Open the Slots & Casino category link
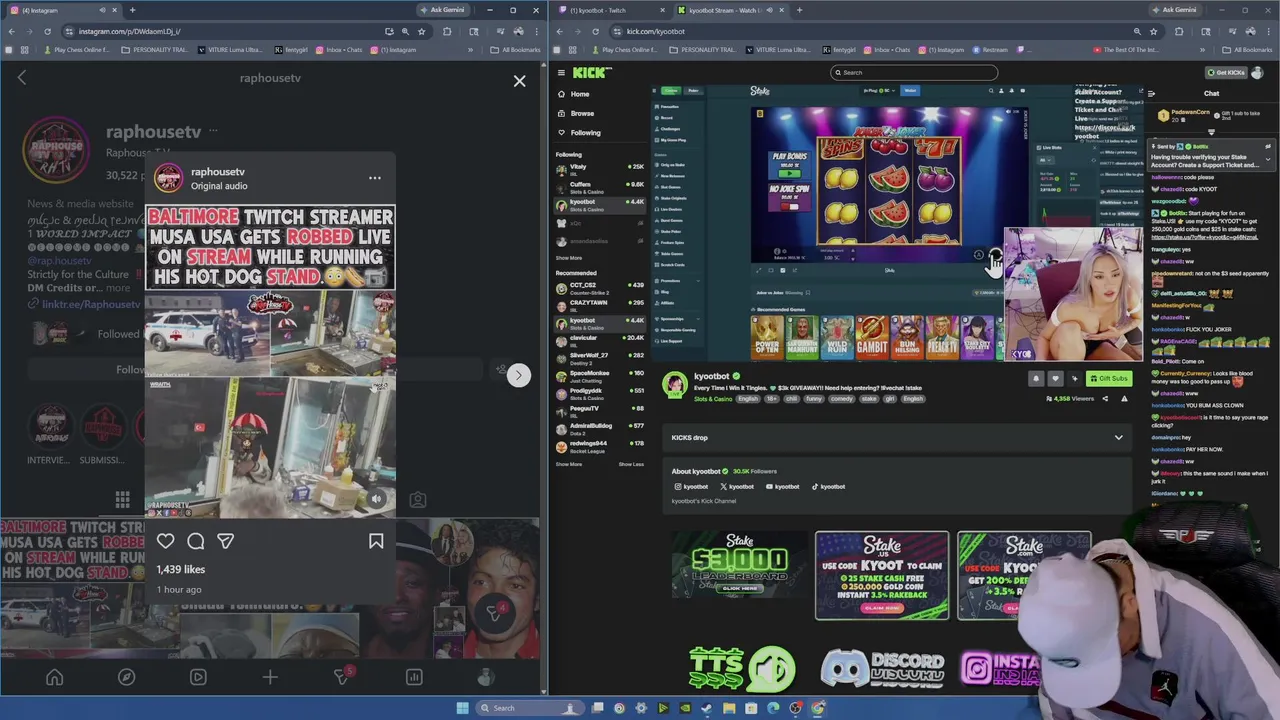This screenshot has height=720, width=1280. pyautogui.click(x=713, y=399)
